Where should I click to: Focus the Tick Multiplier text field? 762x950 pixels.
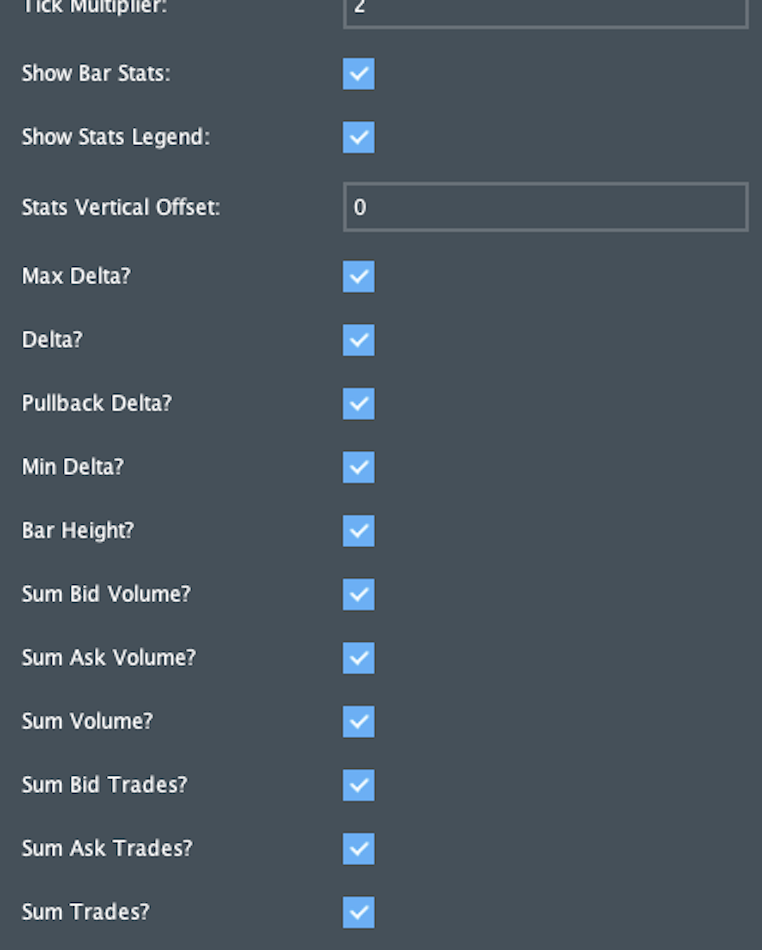pyautogui.click(x=545, y=10)
